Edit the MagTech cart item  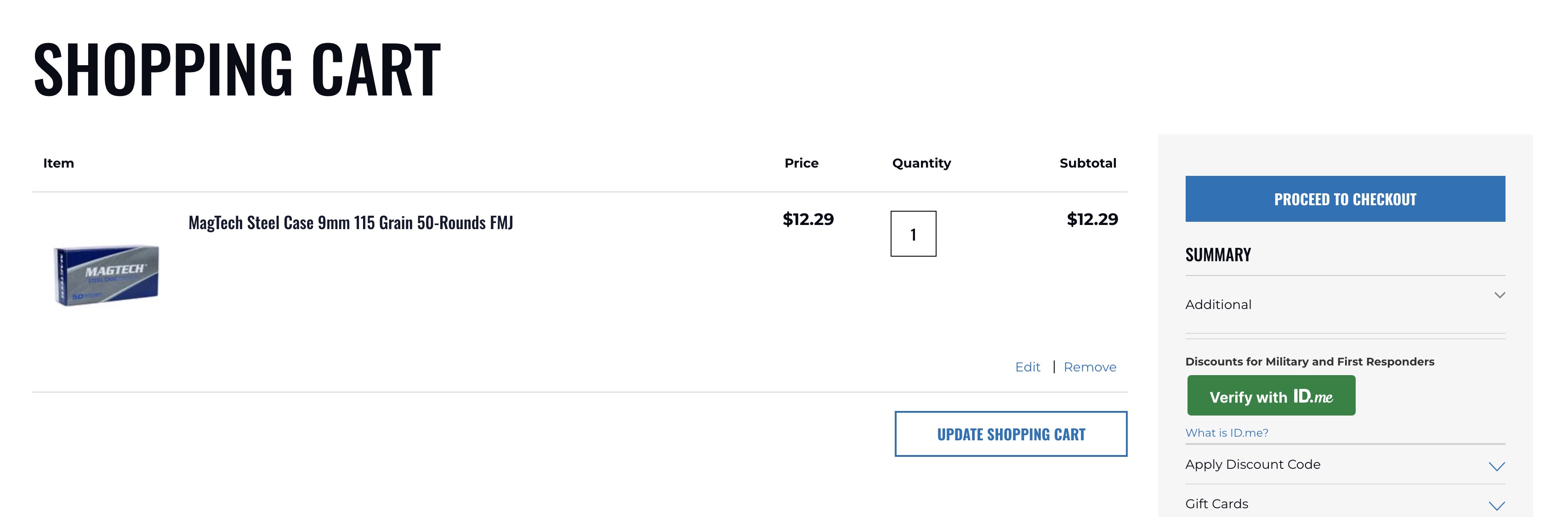tap(1028, 367)
